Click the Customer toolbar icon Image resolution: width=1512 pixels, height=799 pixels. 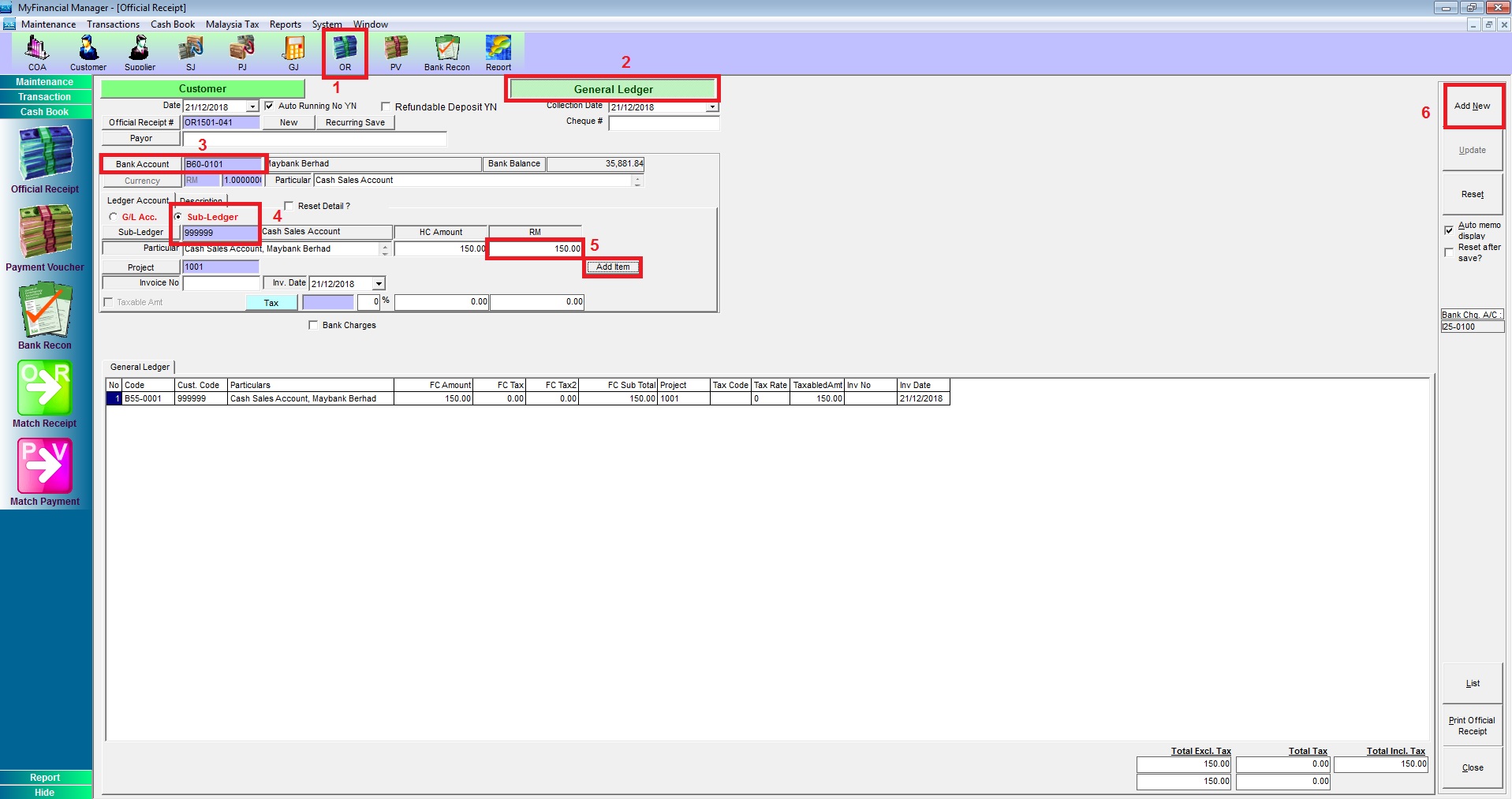(88, 51)
